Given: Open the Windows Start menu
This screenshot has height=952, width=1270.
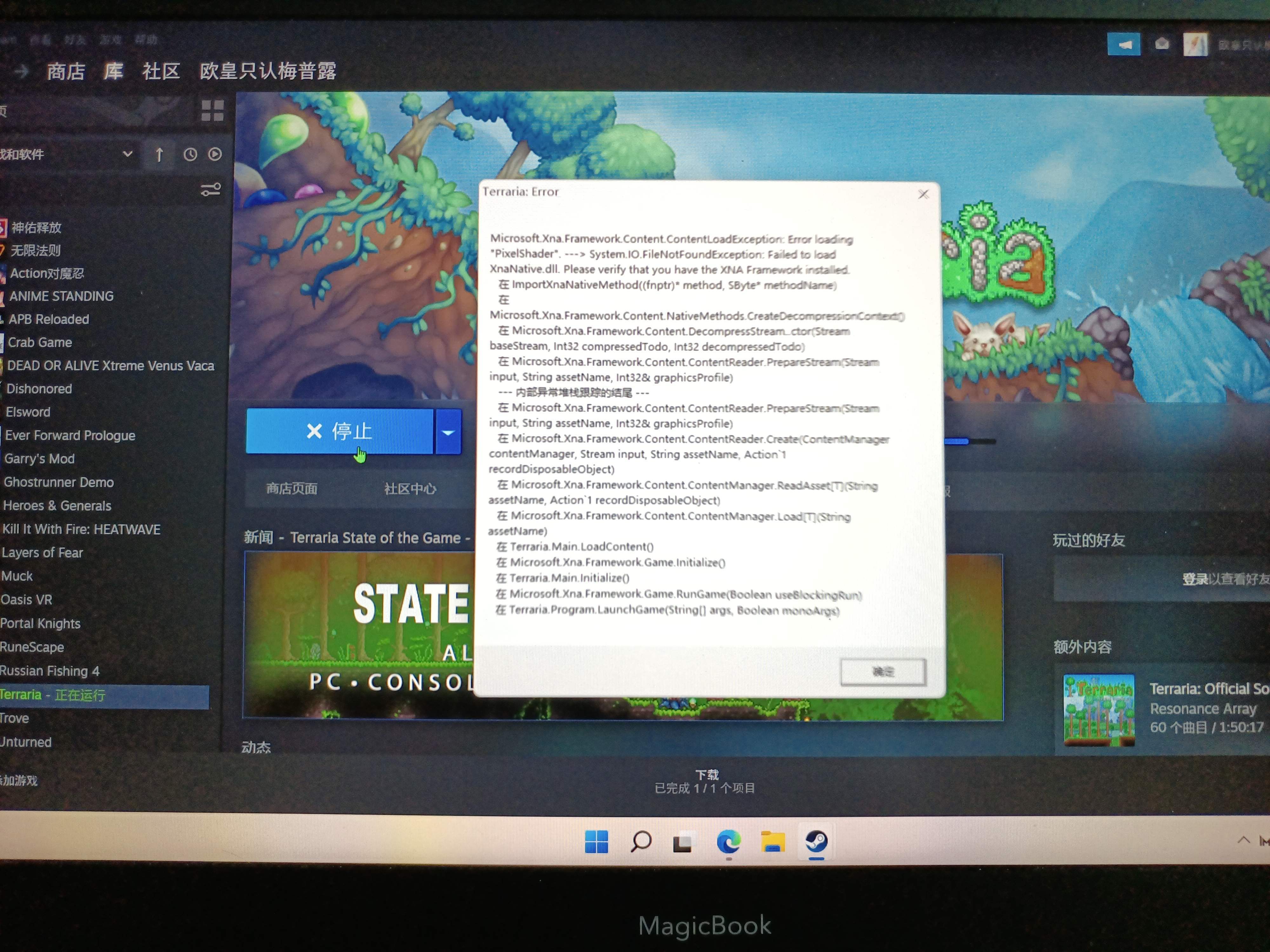Looking at the screenshot, I should (596, 843).
